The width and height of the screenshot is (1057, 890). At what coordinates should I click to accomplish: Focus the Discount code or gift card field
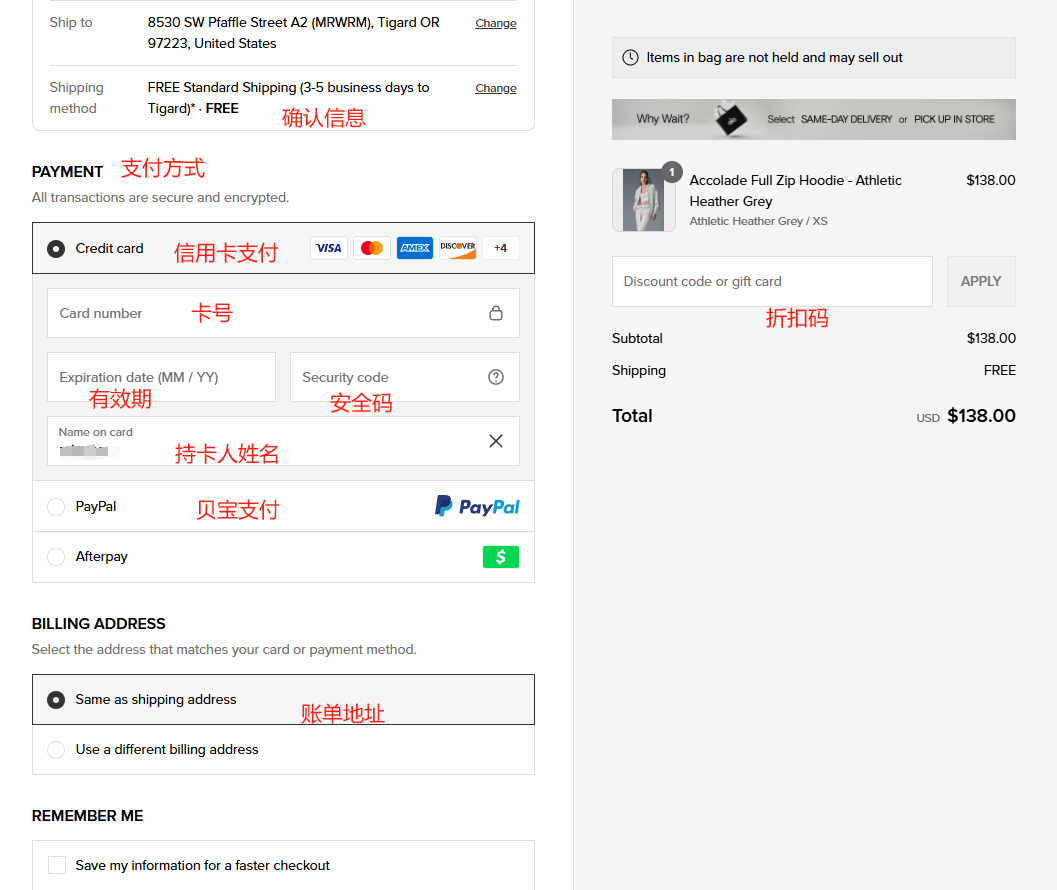click(771, 281)
